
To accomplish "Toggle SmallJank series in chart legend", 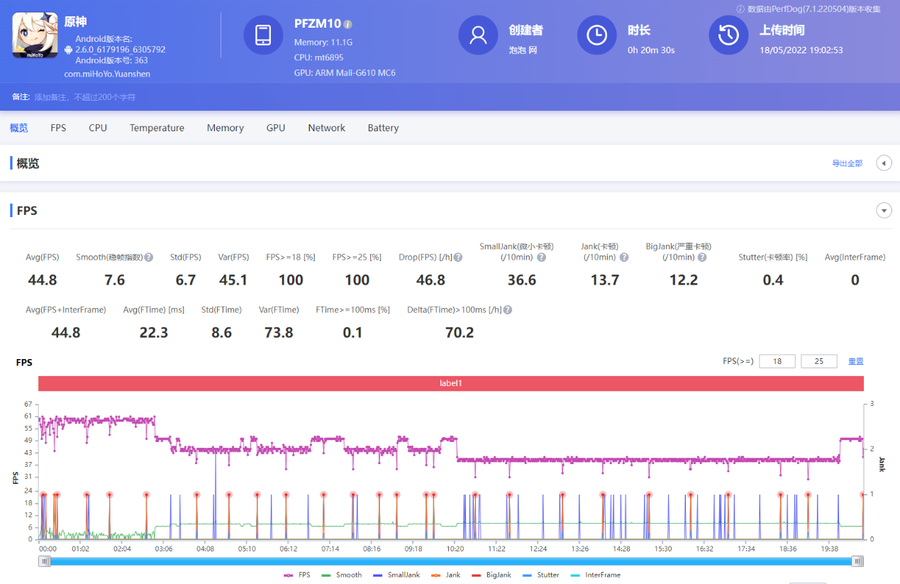I will click(400, 575).
